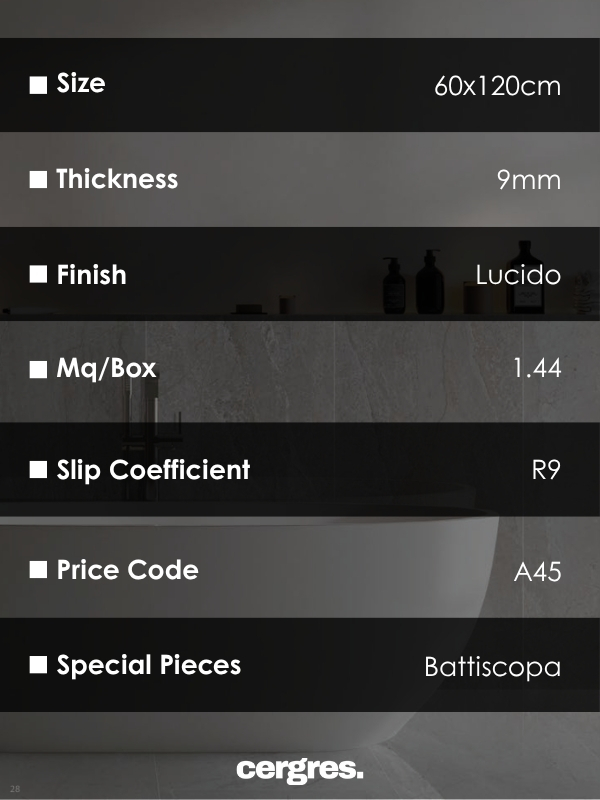Click the square bullet beside Special Pieces
Image resolution: width=600 pixels, height=800 pixels.
(x=38, y=665)
